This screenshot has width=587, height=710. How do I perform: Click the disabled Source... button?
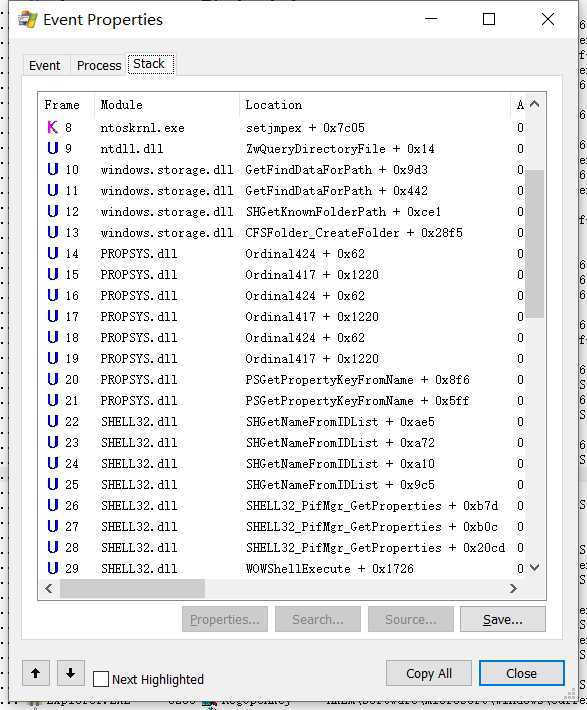tap(410, 619)
